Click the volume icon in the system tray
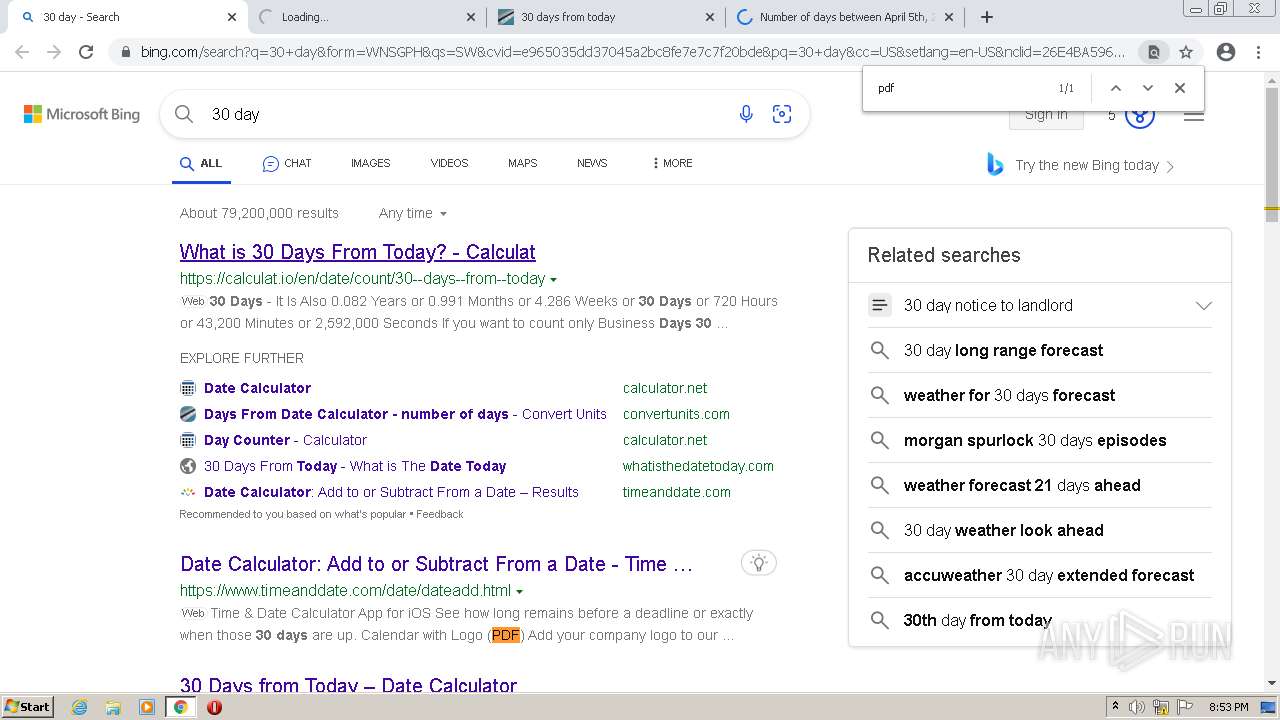 coord(1137,707)
